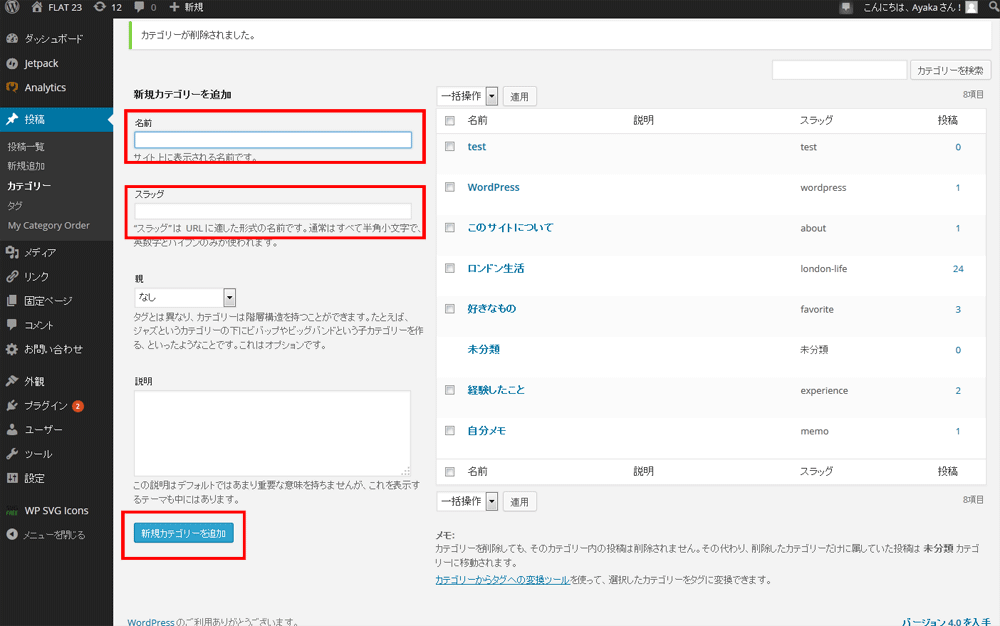
Task: Open the タグ submenu item
Action: [x=15, y=205]
